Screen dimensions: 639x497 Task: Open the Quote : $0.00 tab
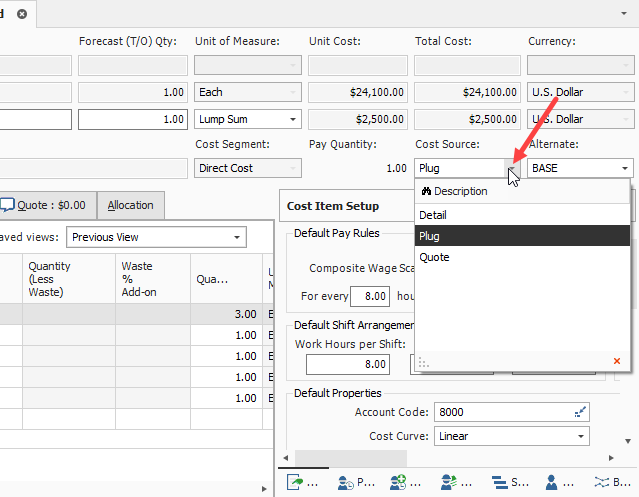(43, 205)
